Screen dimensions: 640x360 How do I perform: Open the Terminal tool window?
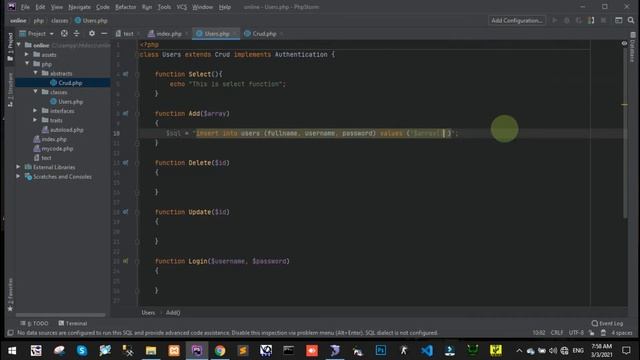click(73, 323)
